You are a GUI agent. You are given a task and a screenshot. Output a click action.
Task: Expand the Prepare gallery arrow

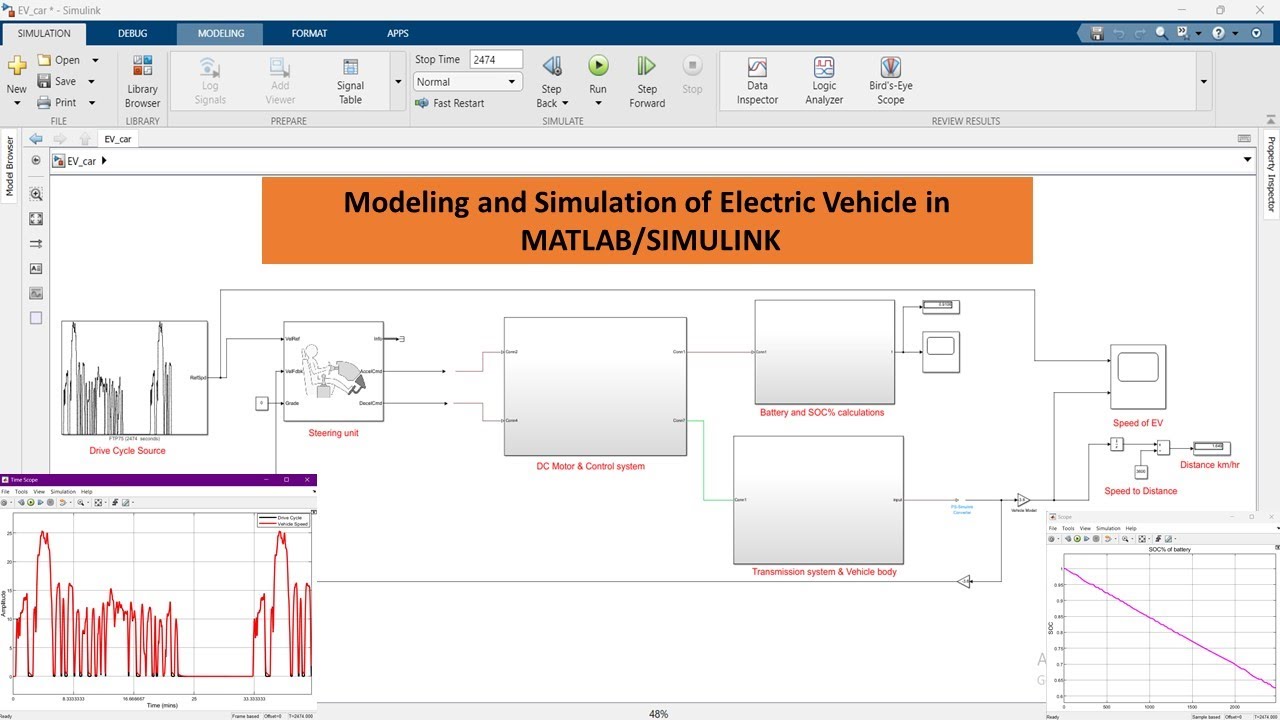(x=398, y=82)
